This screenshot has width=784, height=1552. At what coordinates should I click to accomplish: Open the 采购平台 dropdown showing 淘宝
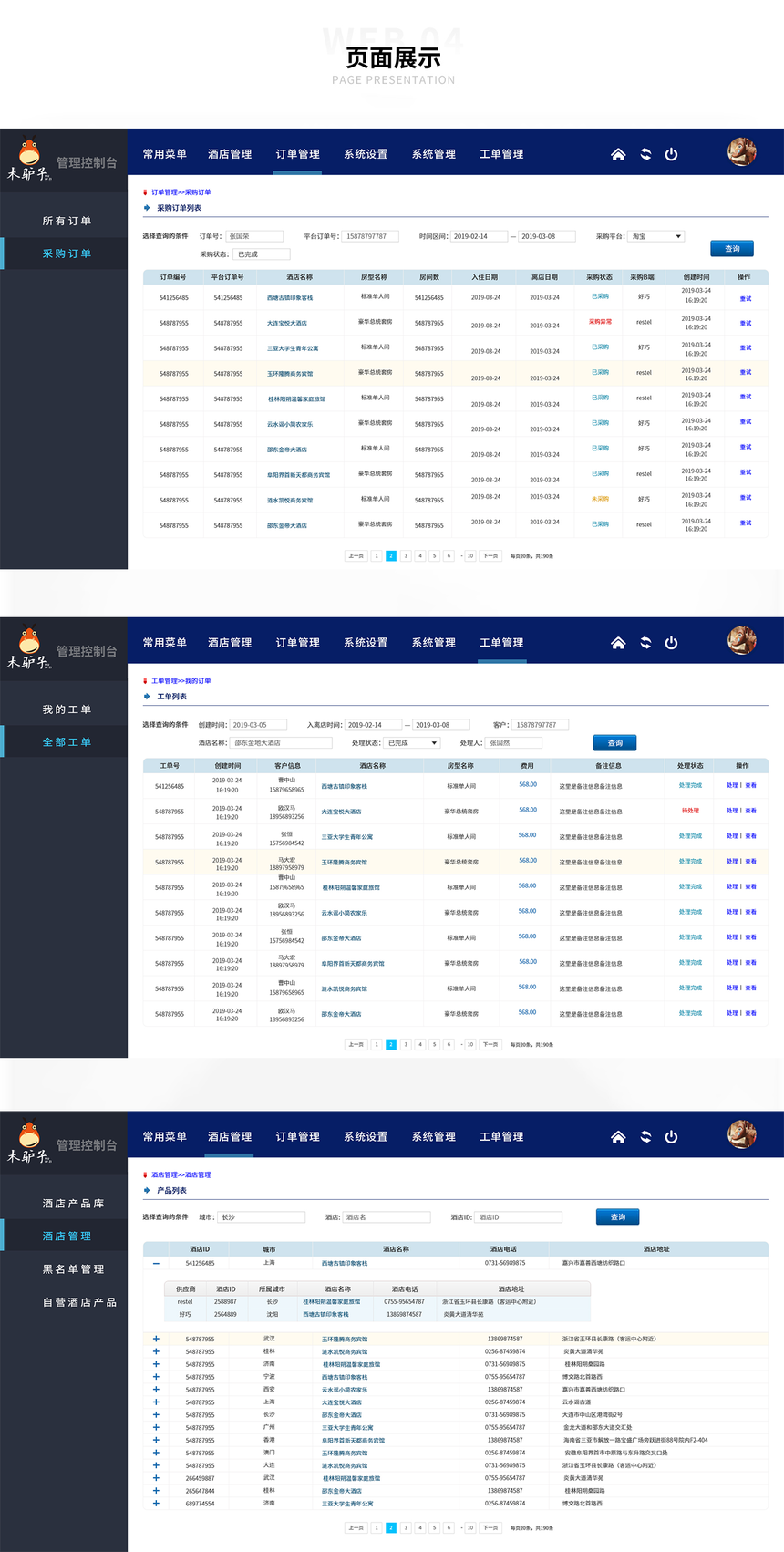click(656, 236)
